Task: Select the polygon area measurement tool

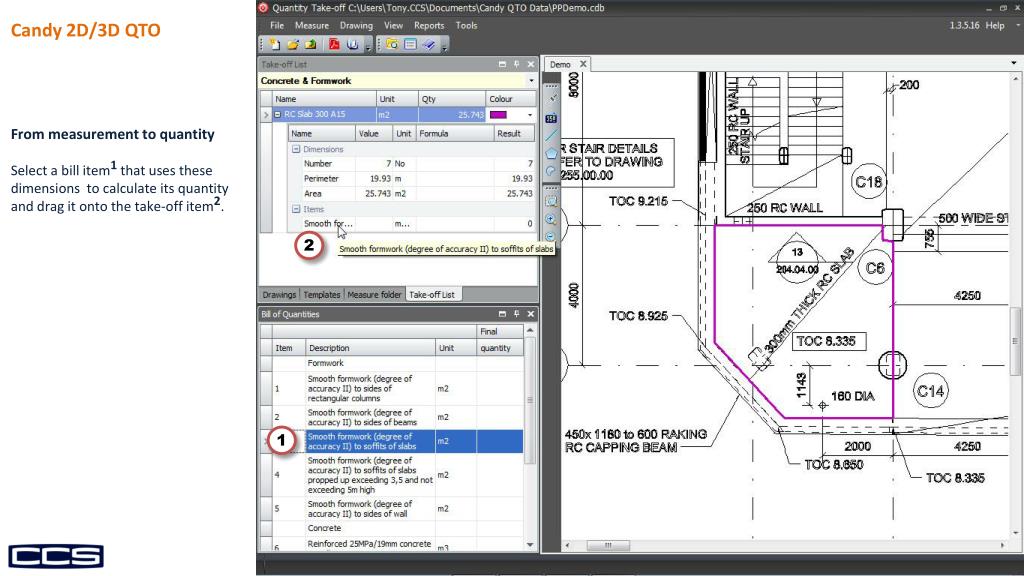Action: pos(551,153)
